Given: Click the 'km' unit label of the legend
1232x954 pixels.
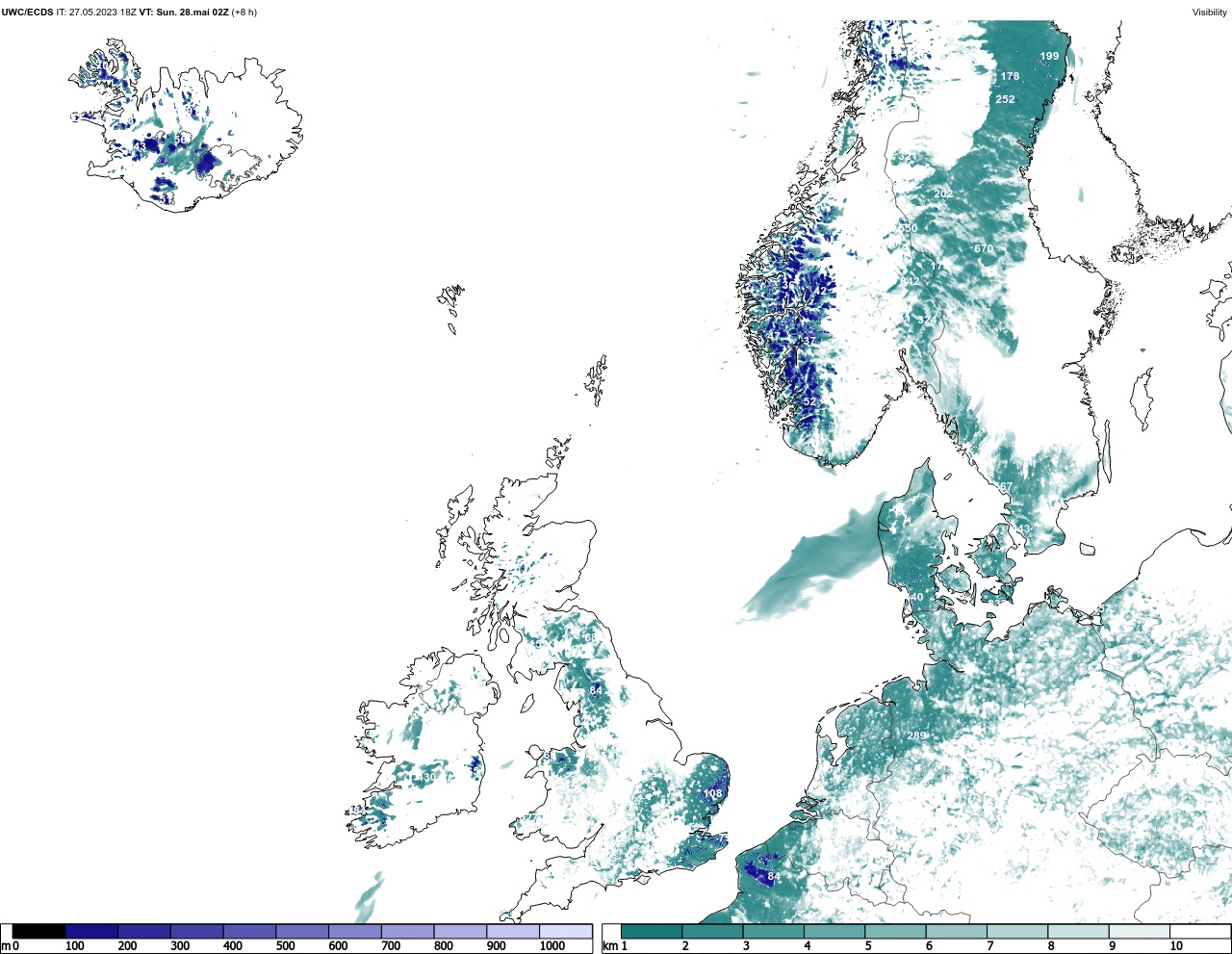Looking at the screenshot, I should (609, 946).
